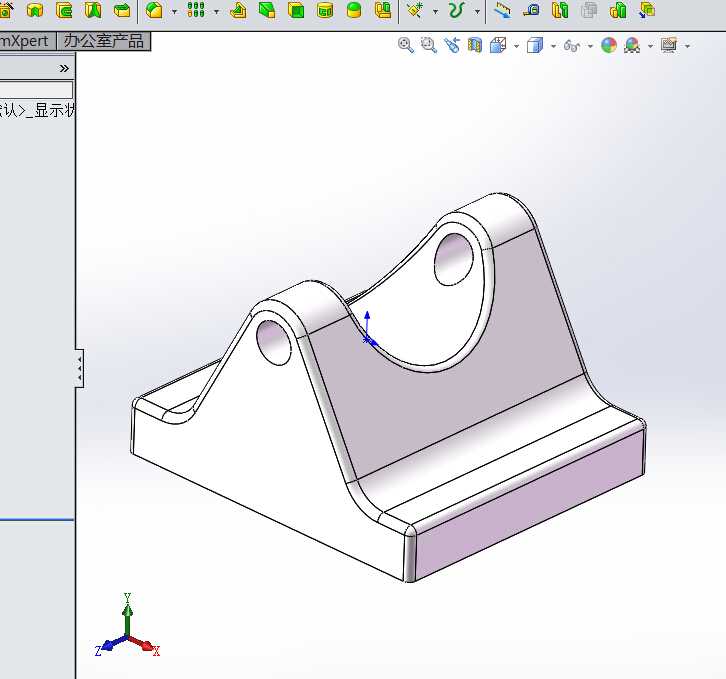This screenshot has height=679, width=726.
Task: Open the Curves tool
Action: pos(457,10)
